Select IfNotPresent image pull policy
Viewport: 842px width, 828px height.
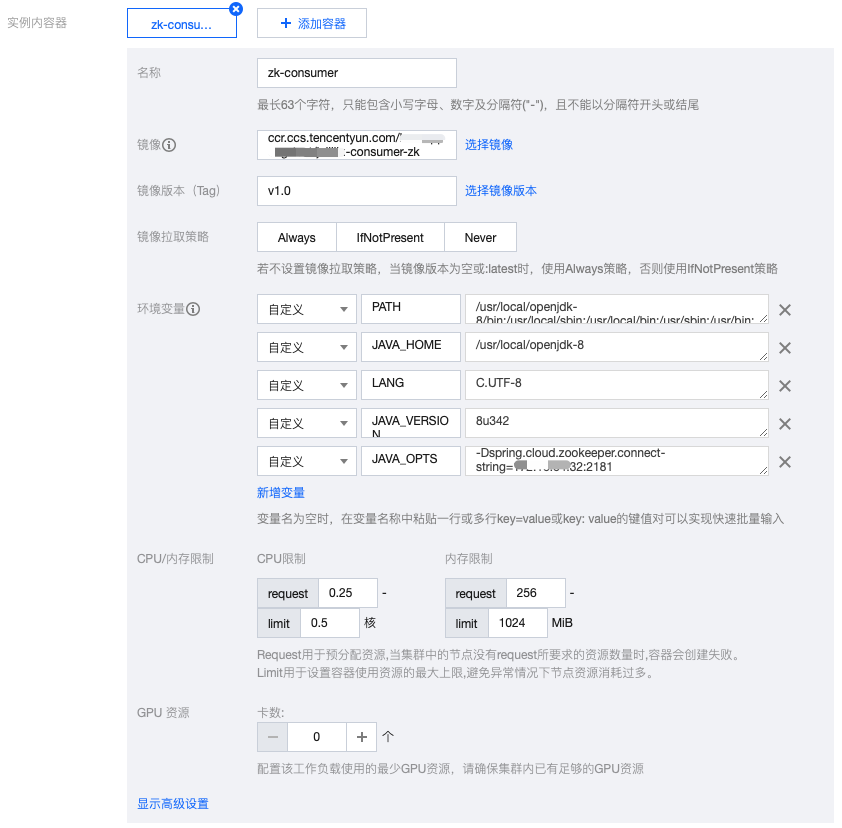[390, 238]
